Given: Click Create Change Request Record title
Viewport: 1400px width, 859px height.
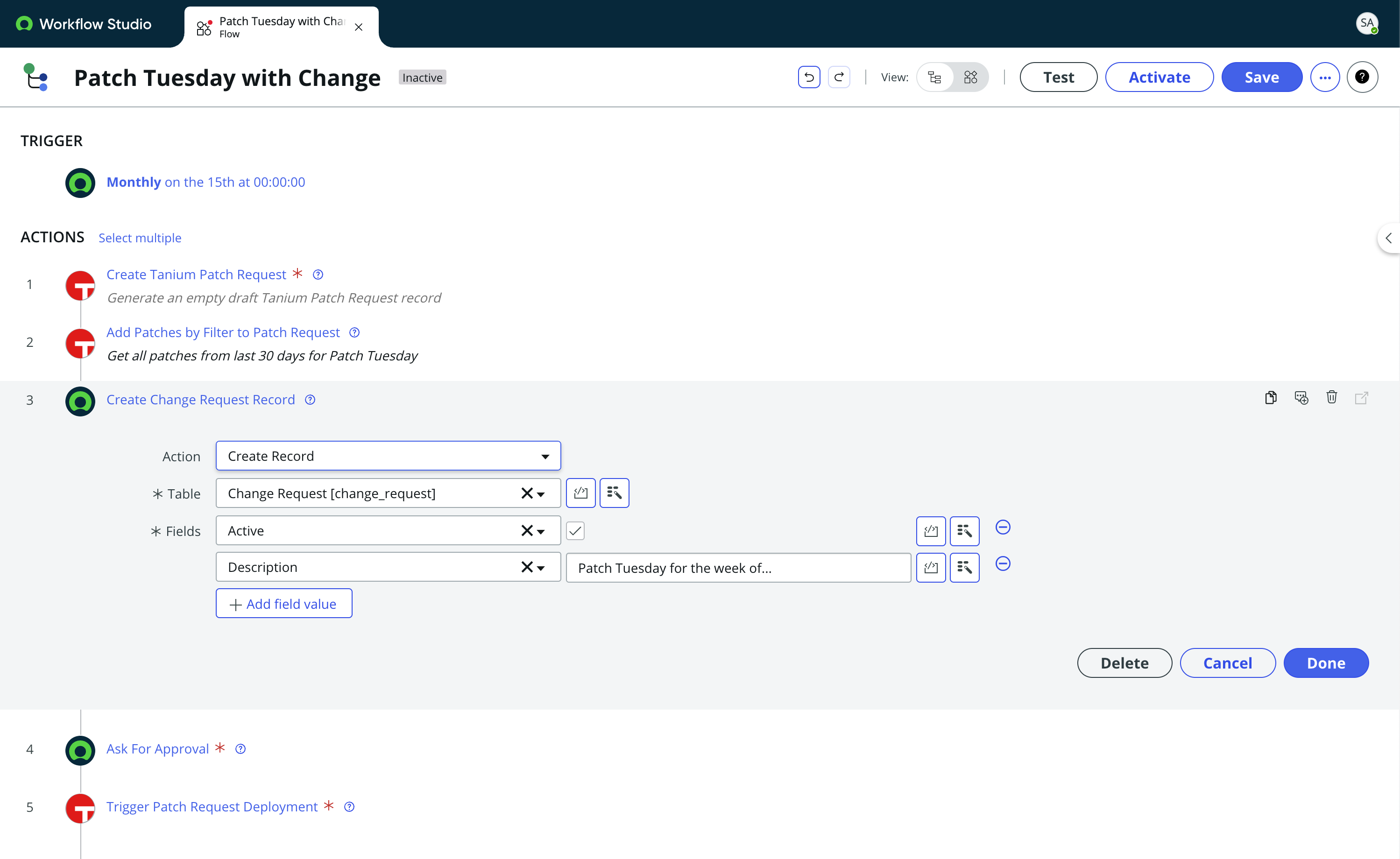Looking at the screenshot, I should pyautogui.click(x=201, y=400).
